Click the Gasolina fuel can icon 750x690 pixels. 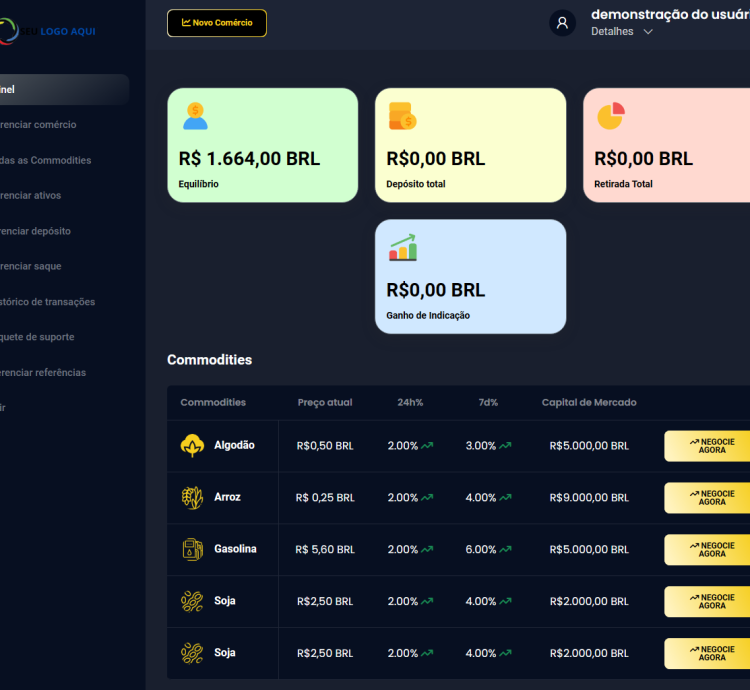(192, 549)
